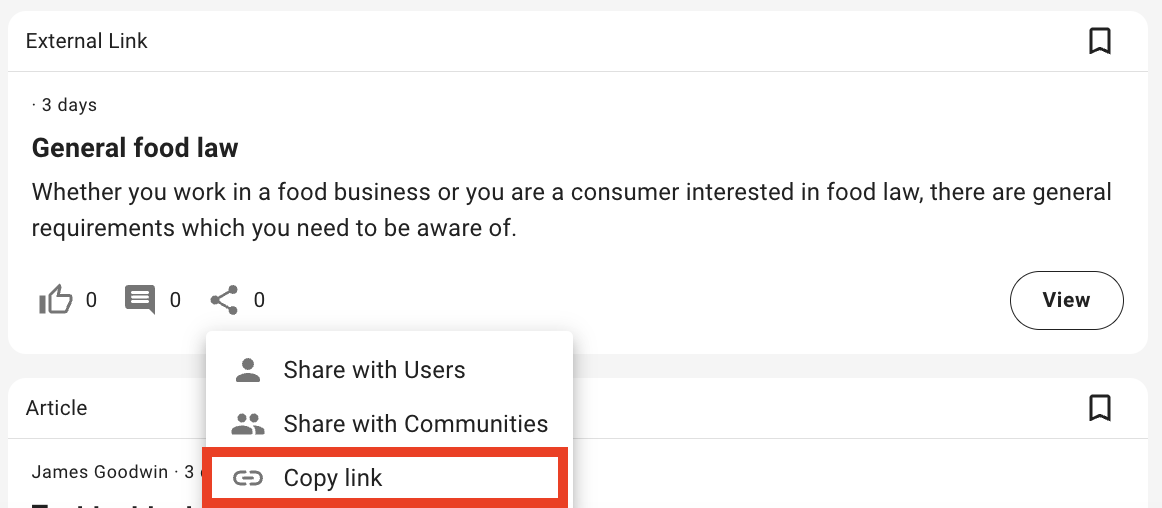The image size is (1162, 508).
Task: Click the like count number
Action: (91, 300)
